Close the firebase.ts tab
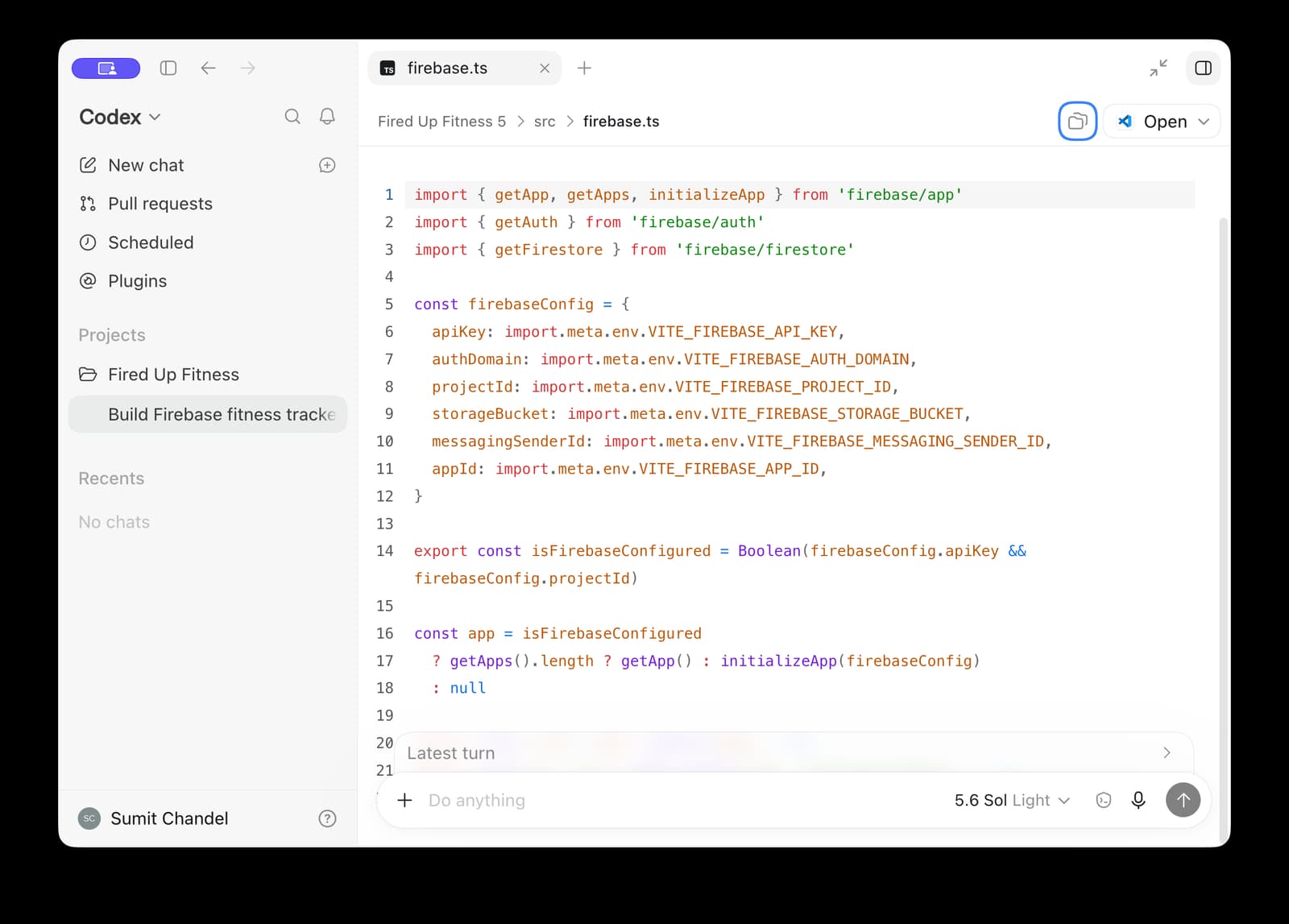The image size is (1289, 924). [545, 68]
